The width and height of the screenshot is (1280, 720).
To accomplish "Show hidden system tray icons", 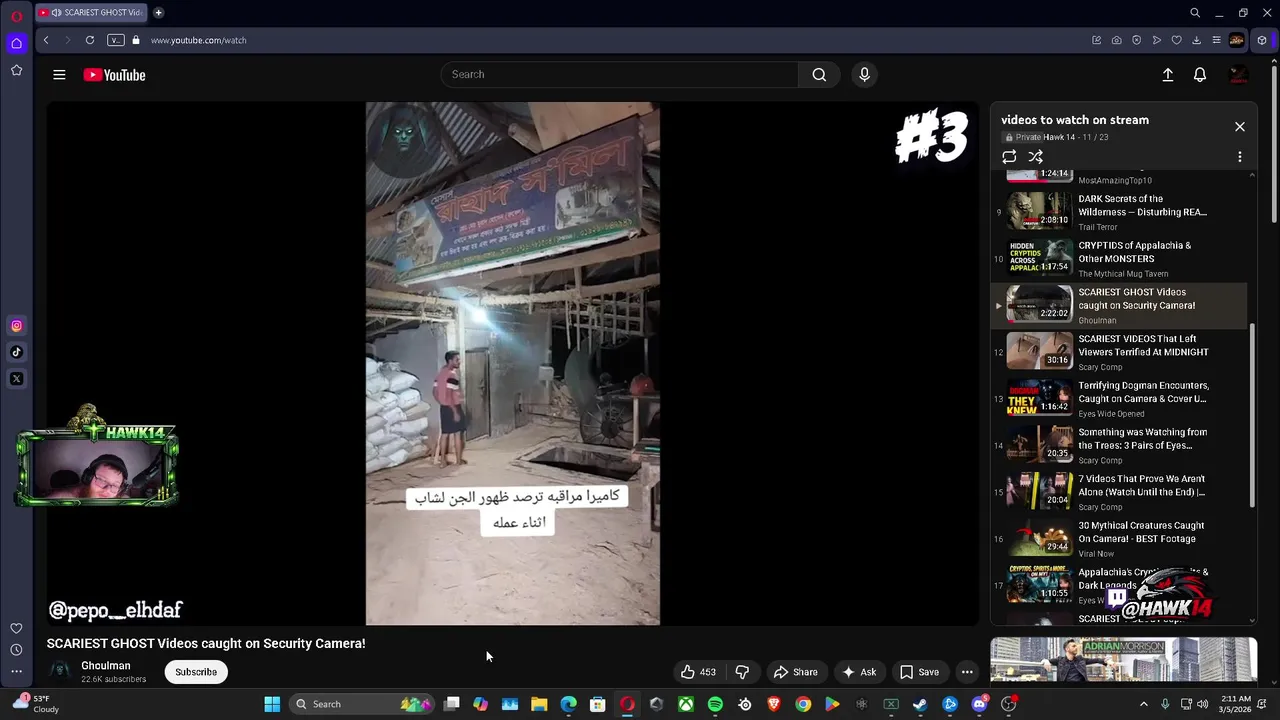I will coord(1144,704).
